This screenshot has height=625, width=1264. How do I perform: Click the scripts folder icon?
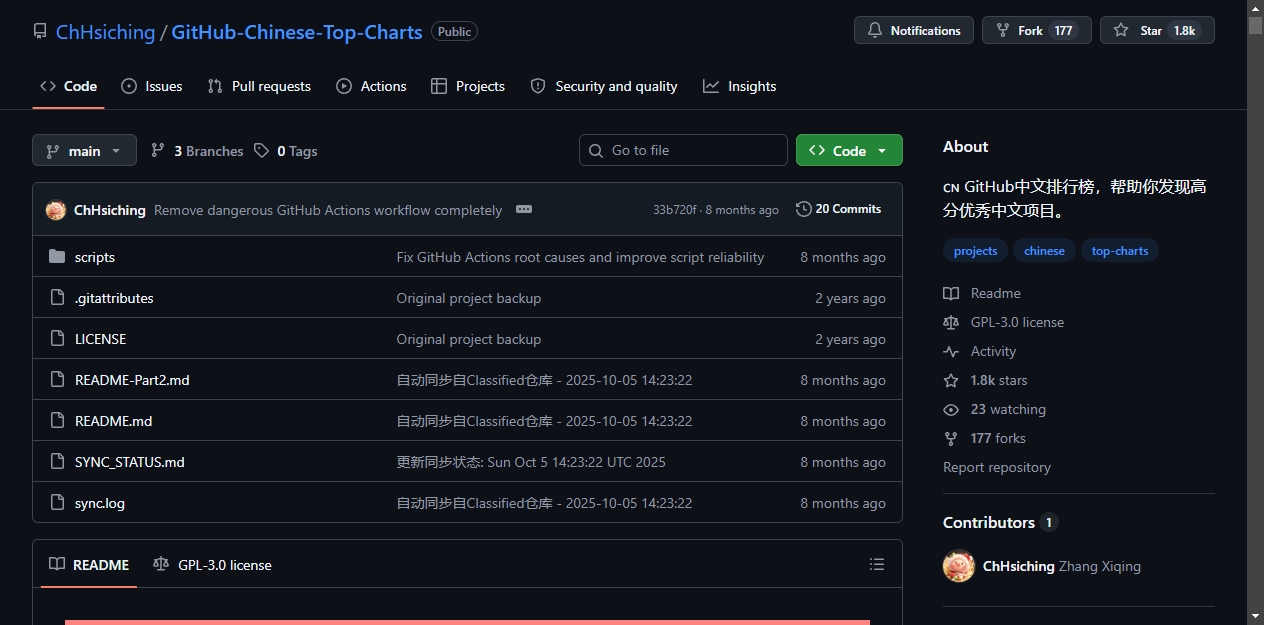(57, 257)
